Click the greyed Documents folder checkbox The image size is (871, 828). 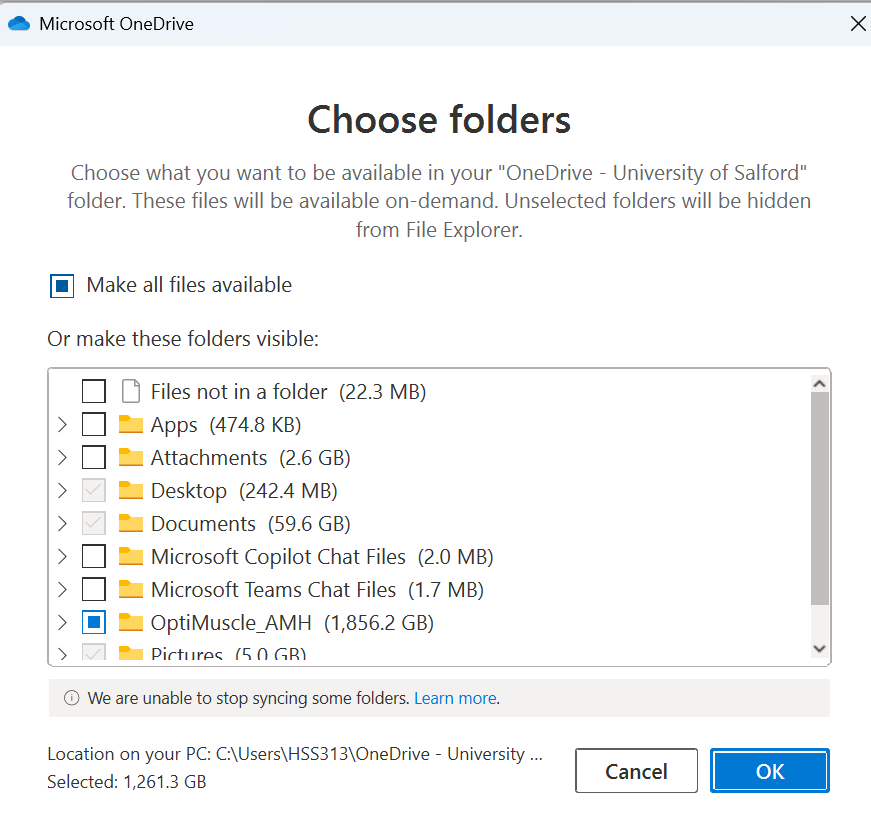pos(93,523)
